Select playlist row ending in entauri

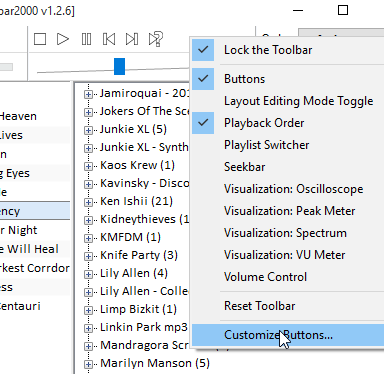tap(35, 306)
